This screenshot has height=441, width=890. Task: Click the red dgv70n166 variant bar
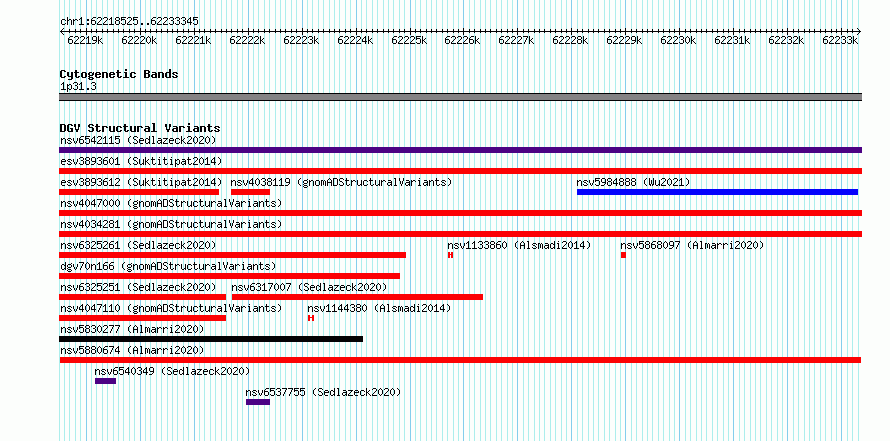point(229,276)
